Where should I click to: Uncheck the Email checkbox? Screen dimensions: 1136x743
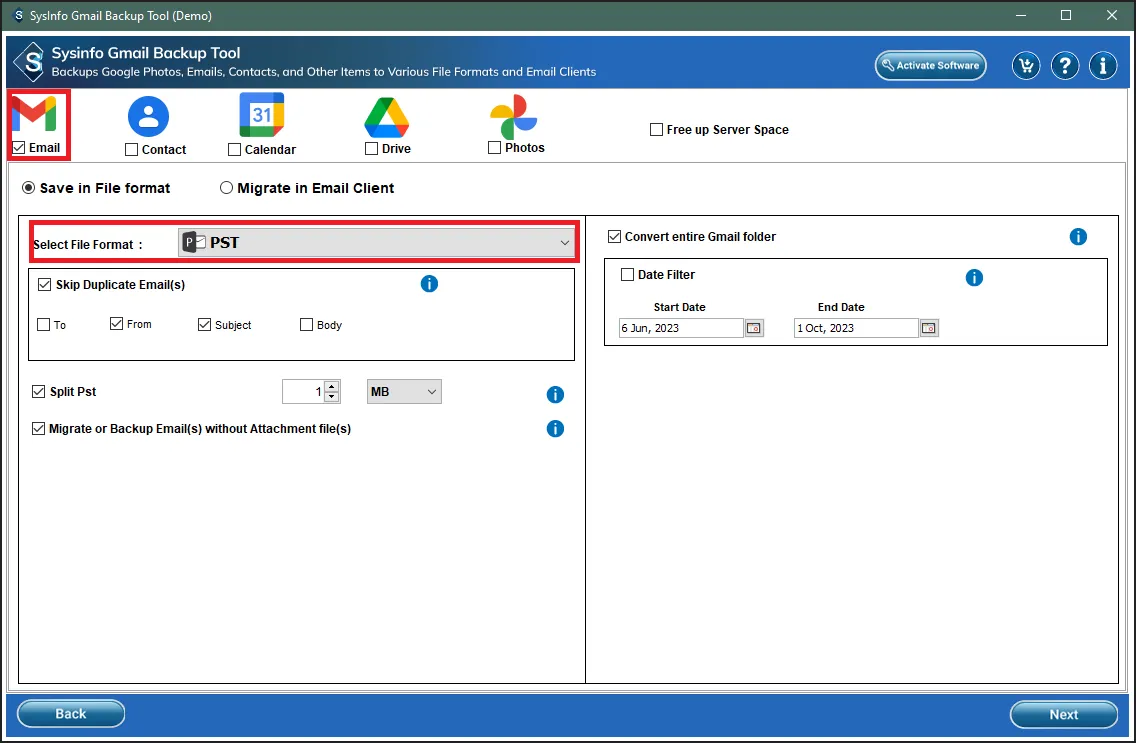tap(19, 148)
